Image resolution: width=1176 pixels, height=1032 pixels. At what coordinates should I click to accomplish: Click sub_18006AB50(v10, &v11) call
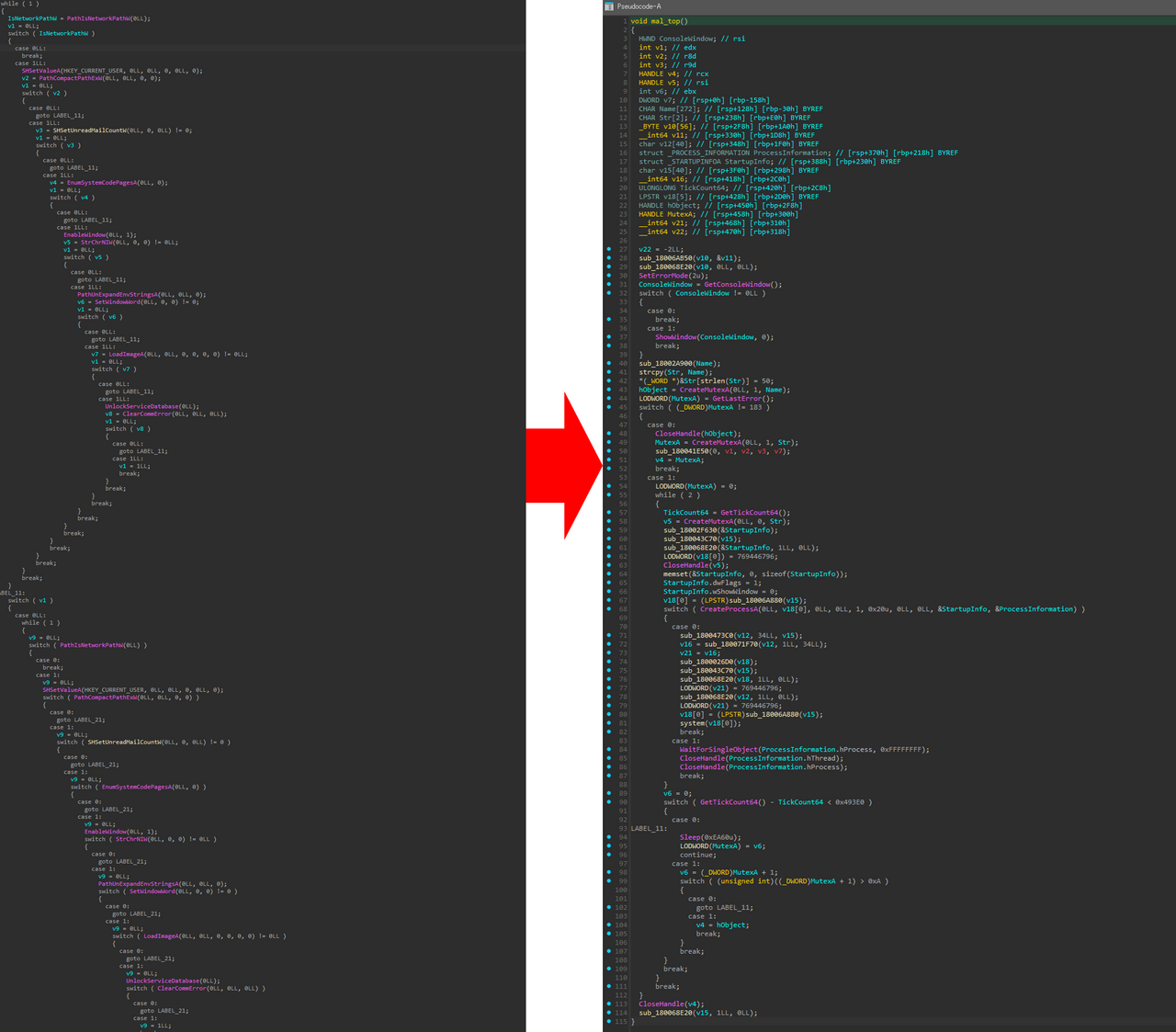click(689, 258)
